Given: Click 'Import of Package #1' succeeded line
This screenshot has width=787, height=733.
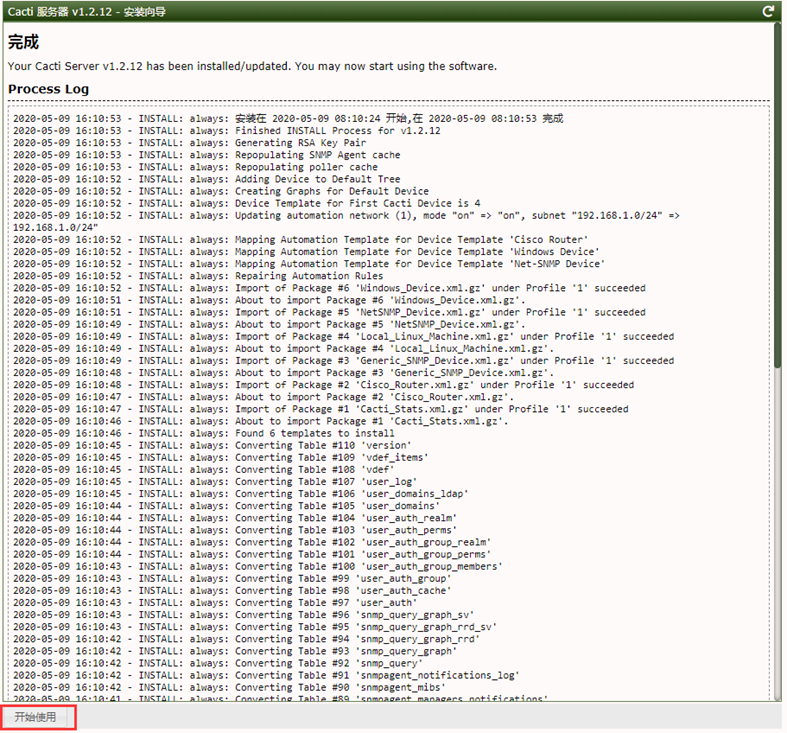Looking at the screenshot, I should click(x=321, y=409).
